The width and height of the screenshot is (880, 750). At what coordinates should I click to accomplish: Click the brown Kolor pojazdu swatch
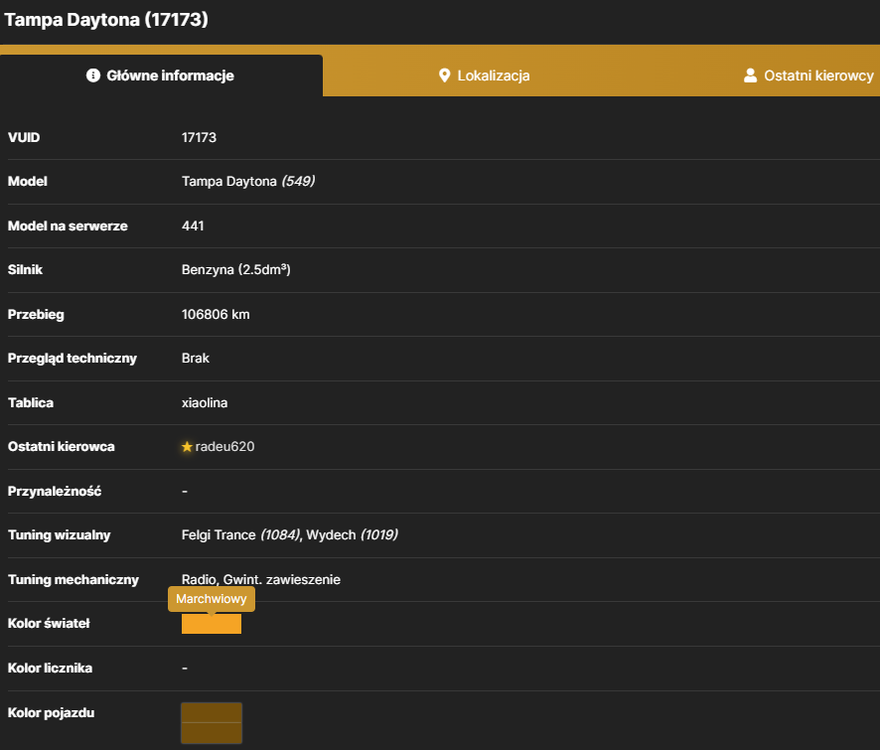212,723
